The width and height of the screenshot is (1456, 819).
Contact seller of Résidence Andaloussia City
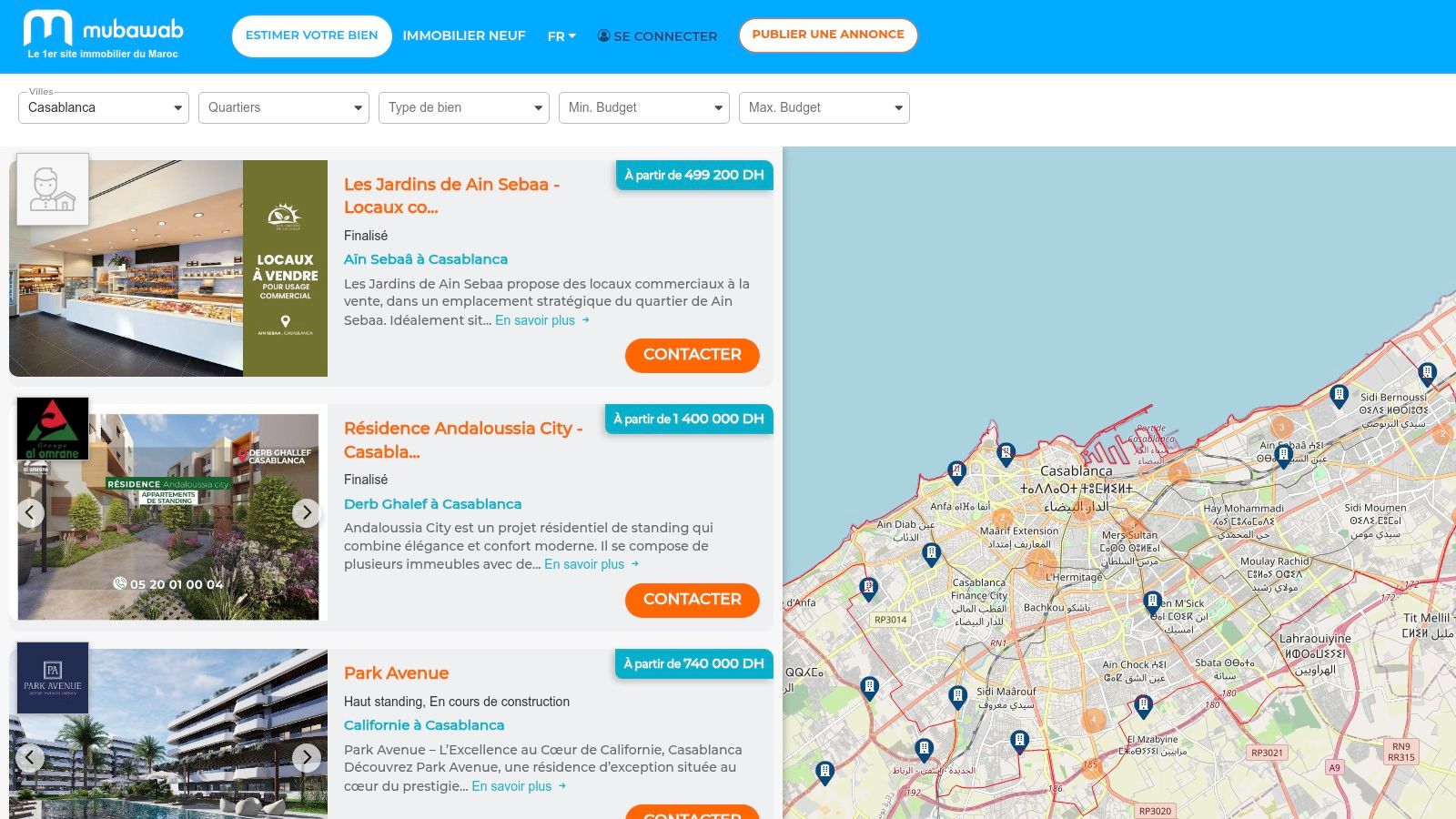click(693, 600)
